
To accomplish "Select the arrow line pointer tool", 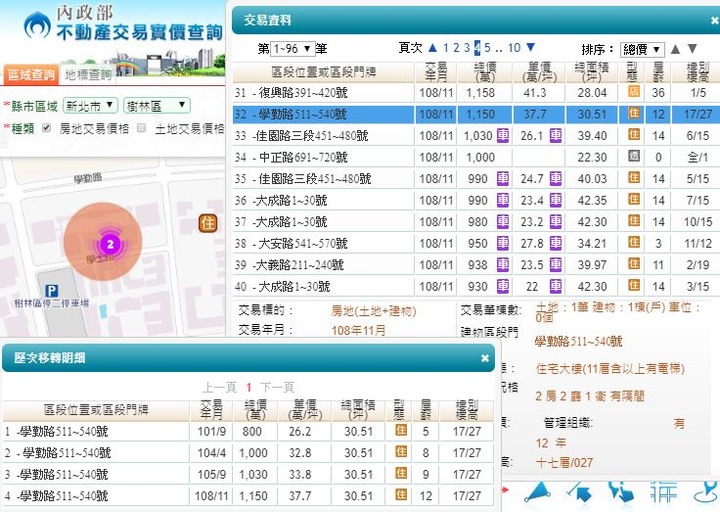I will (x=580, y=493).
